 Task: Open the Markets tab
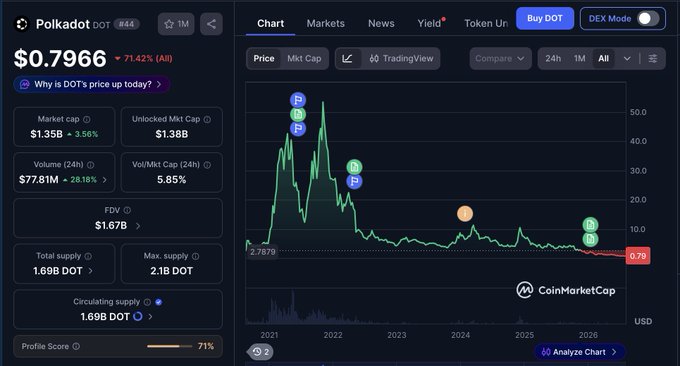coord(326,23)
